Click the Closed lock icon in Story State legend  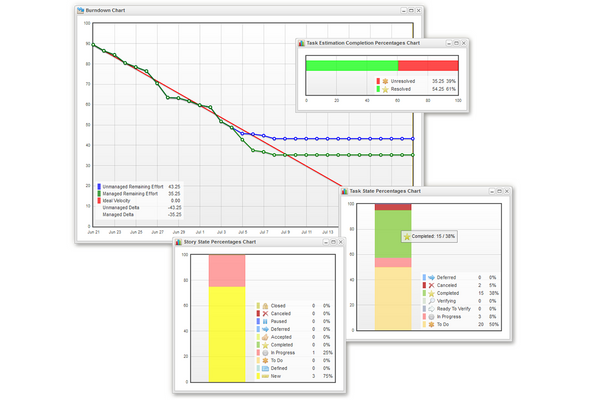pos(265,306)
